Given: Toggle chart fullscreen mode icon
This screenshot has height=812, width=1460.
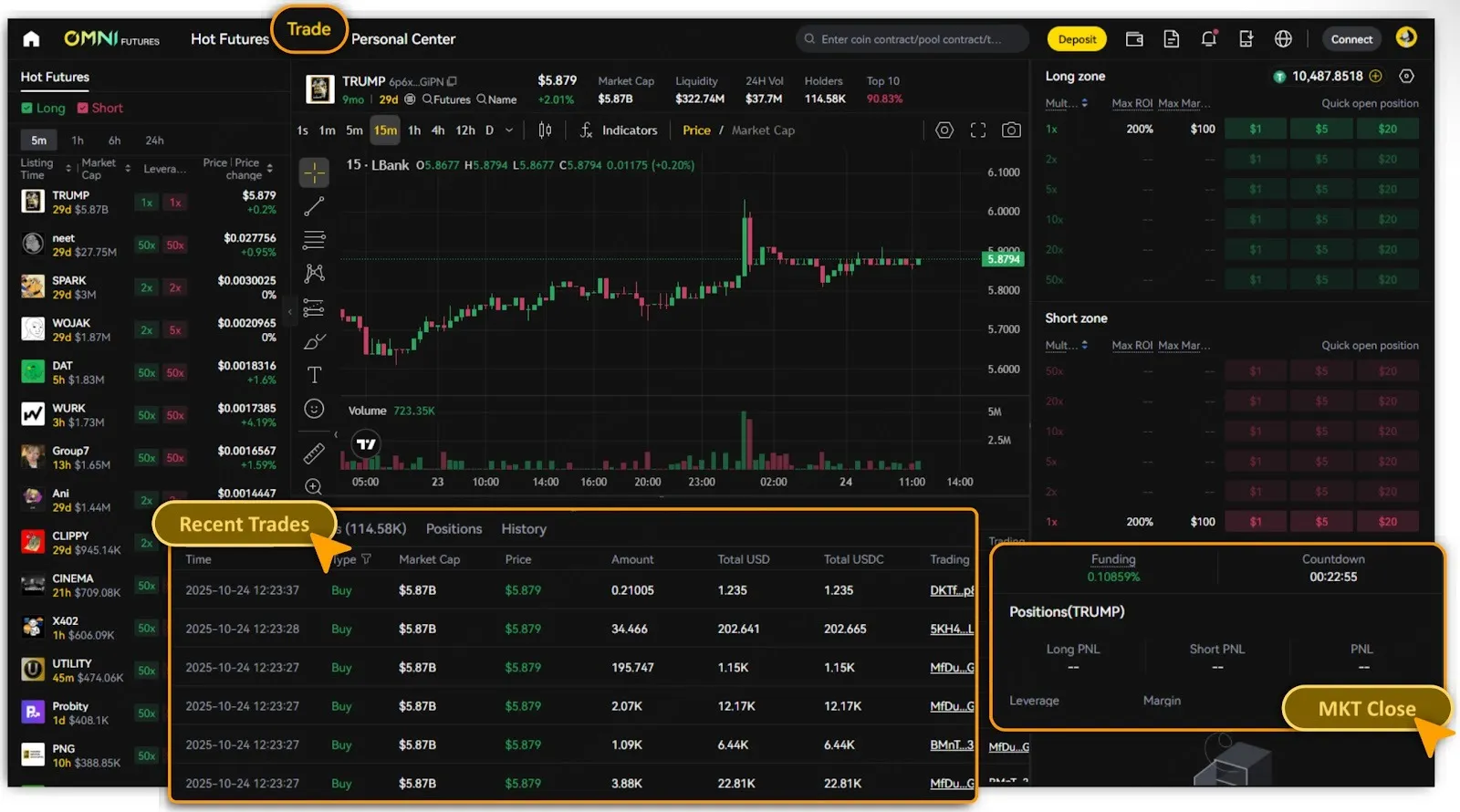Looking at the screenshot, I should pyautogui.click(x=978, y=130).
